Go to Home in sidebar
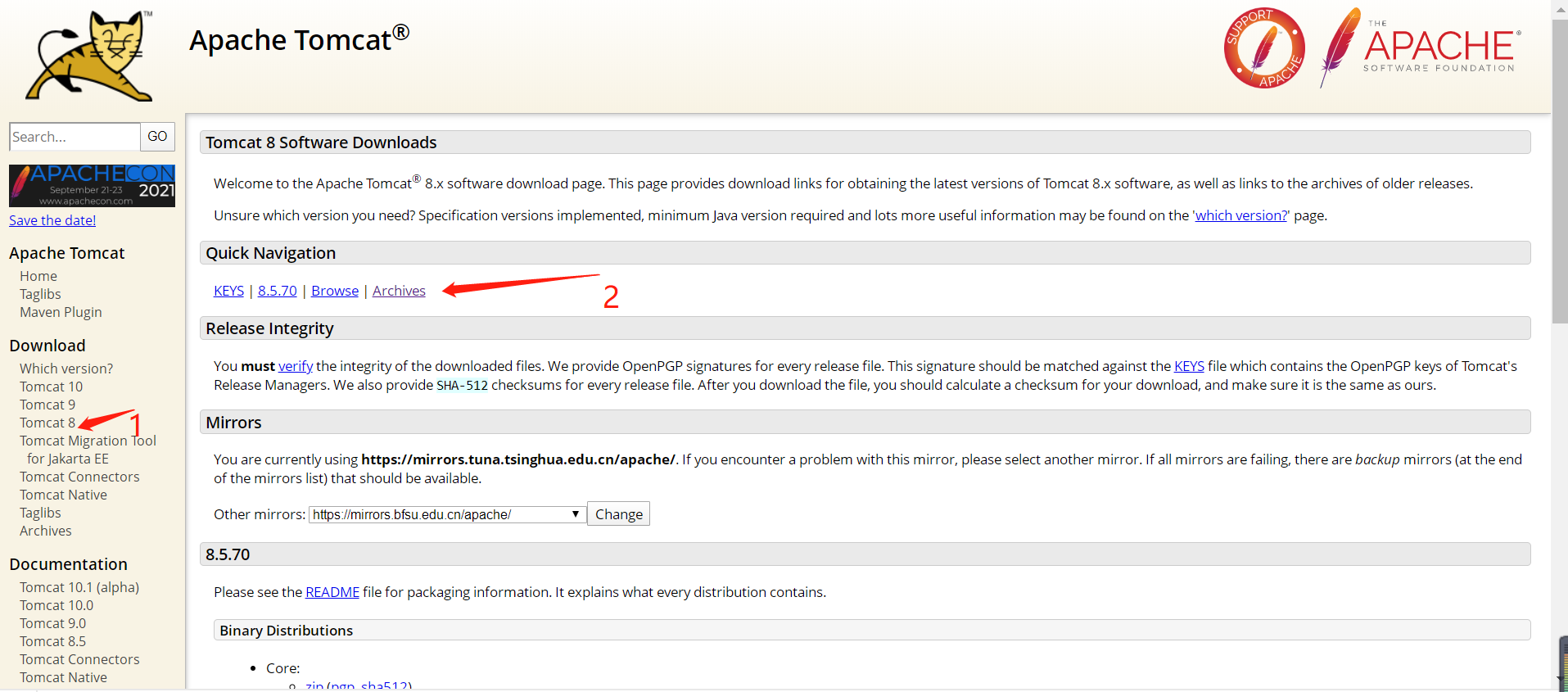1568x692 pixels. click(38, 276)
